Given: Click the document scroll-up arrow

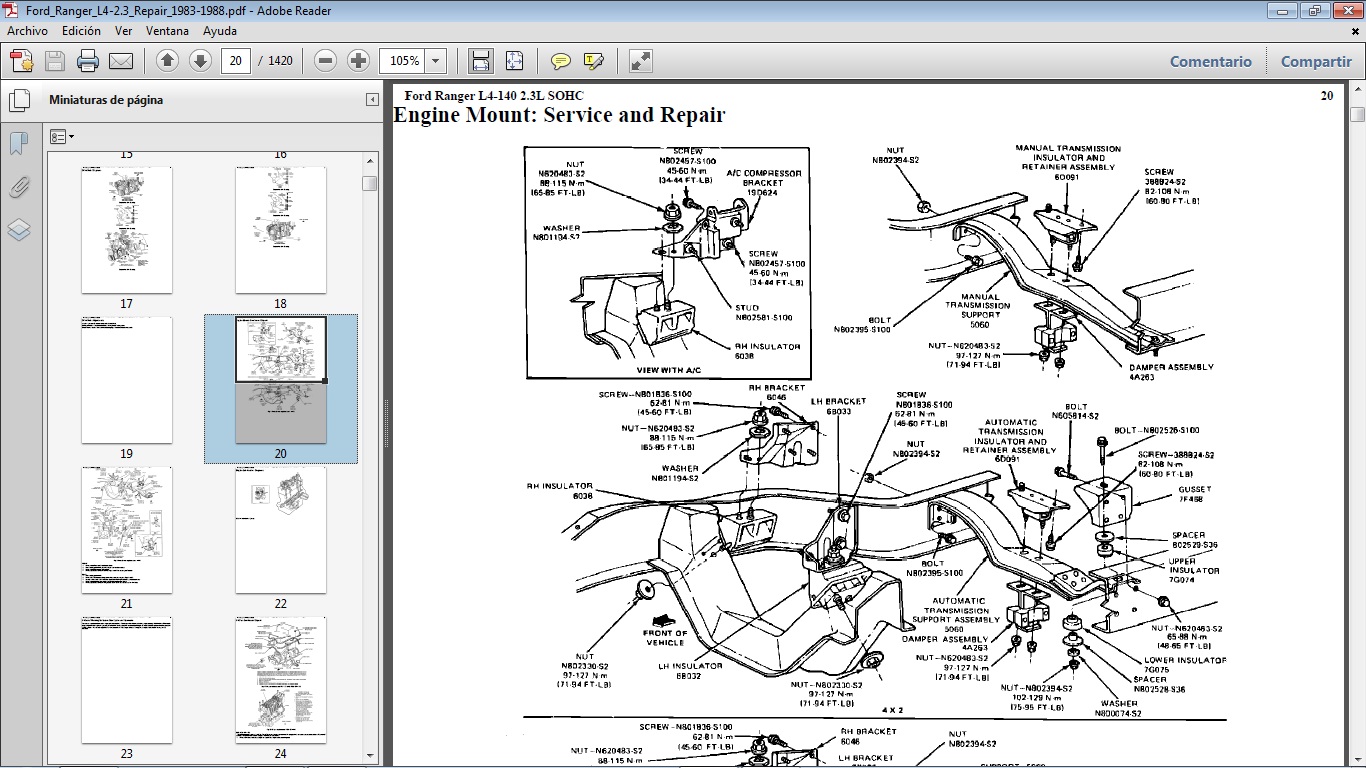Looking at the screenshot, I should click(x=1357, y=89).
